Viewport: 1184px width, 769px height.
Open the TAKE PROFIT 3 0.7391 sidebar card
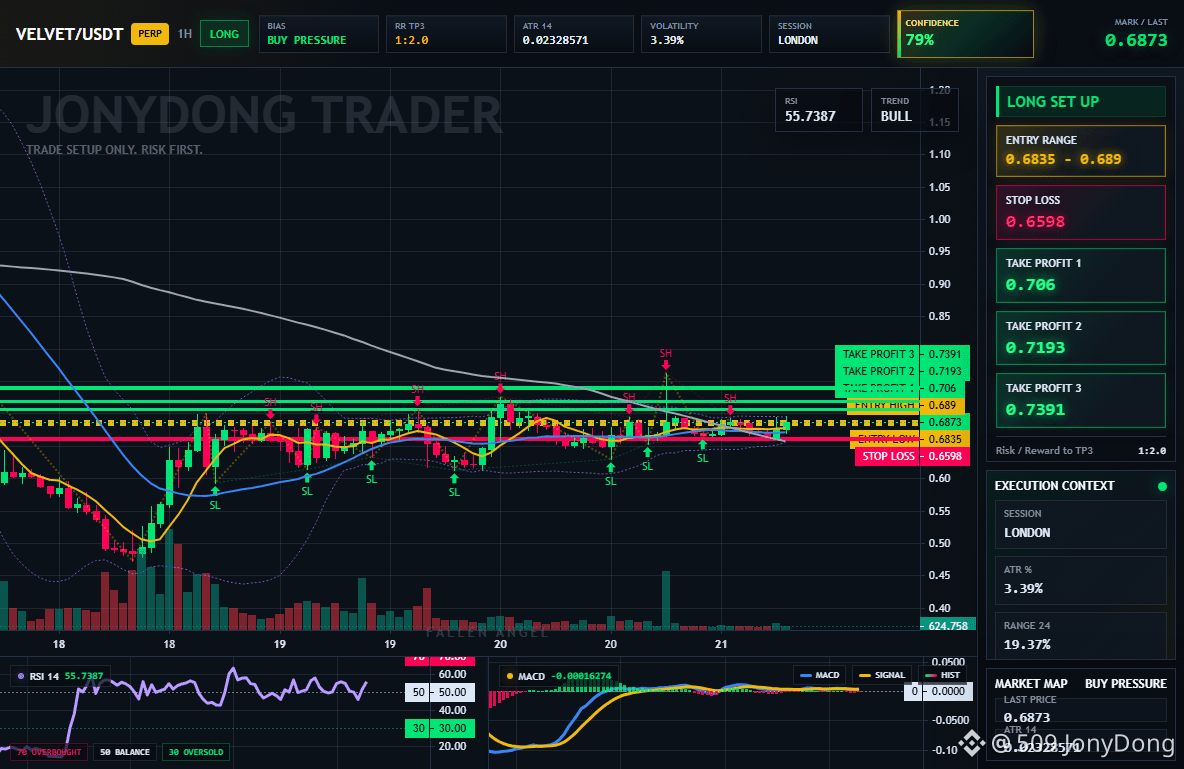point(1081,400)
